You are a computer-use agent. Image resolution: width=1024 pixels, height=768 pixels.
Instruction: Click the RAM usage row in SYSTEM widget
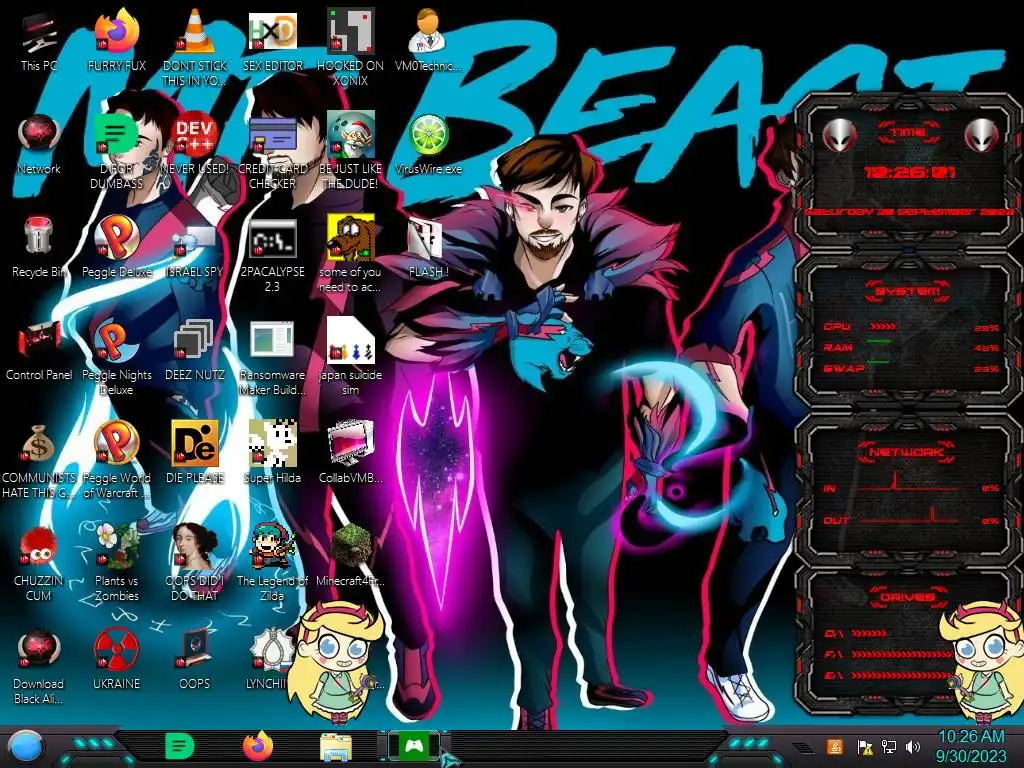point(911,347)
